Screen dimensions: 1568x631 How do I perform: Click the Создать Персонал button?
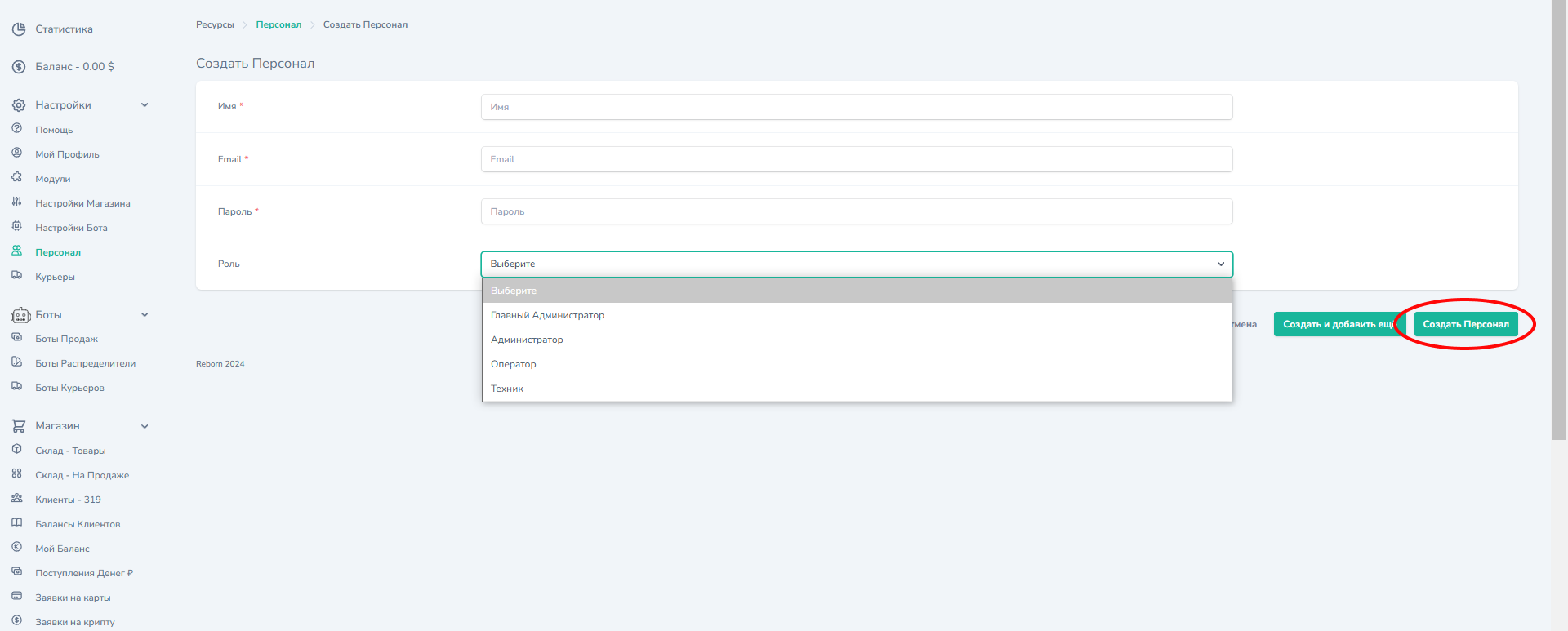(1466, 324)
